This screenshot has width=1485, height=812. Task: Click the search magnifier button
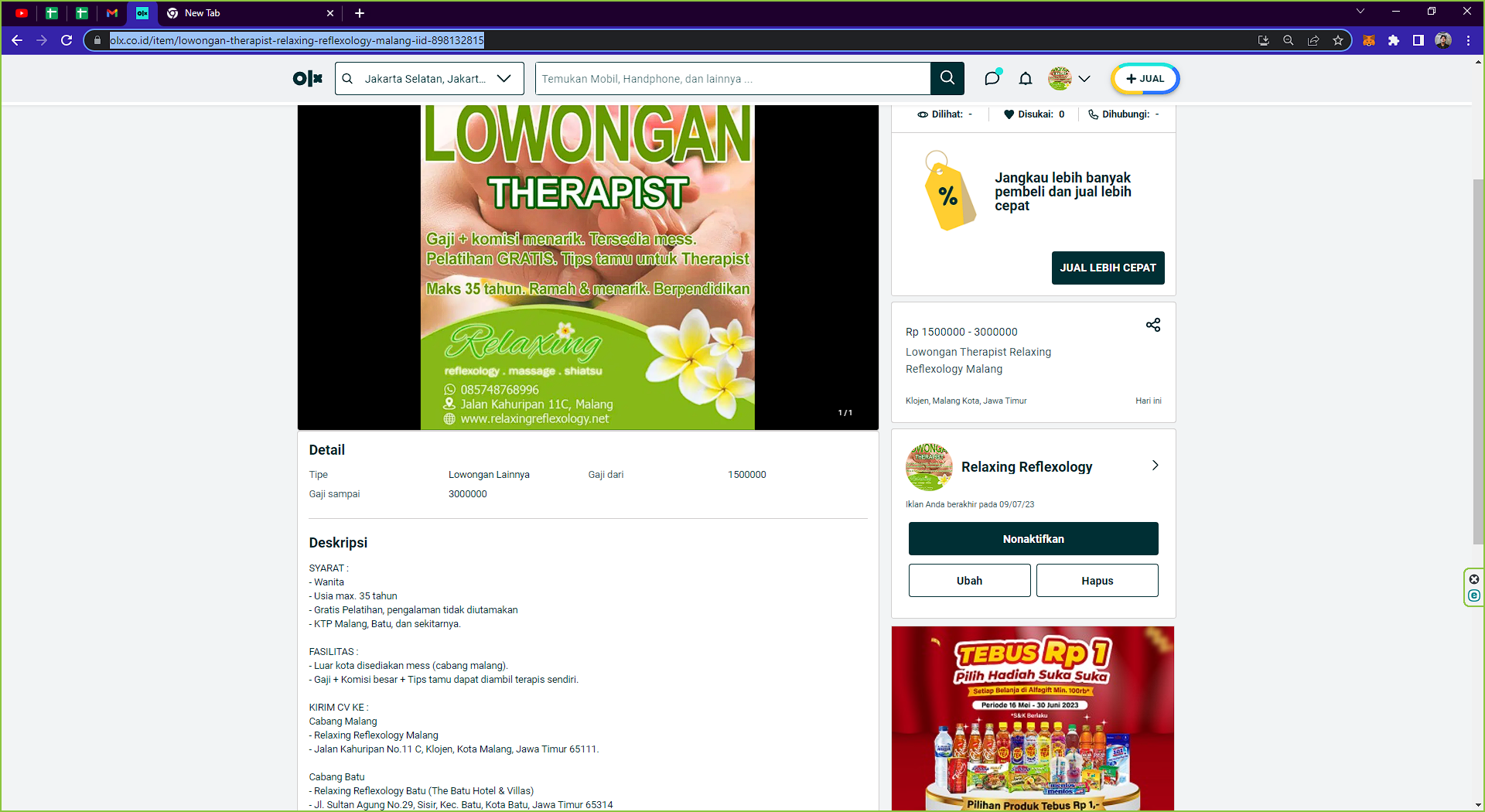coord(947,78)
